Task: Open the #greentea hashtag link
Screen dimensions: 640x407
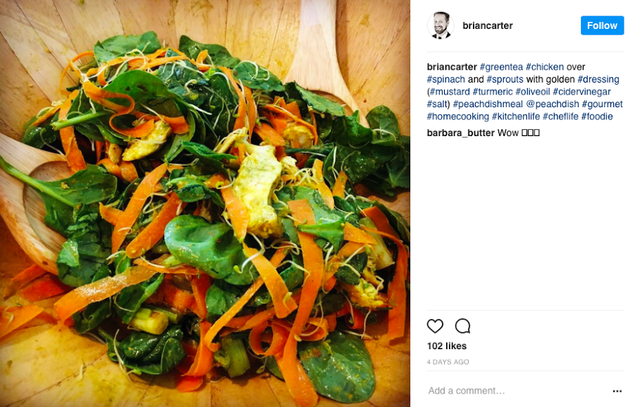Action: [501, 67]
